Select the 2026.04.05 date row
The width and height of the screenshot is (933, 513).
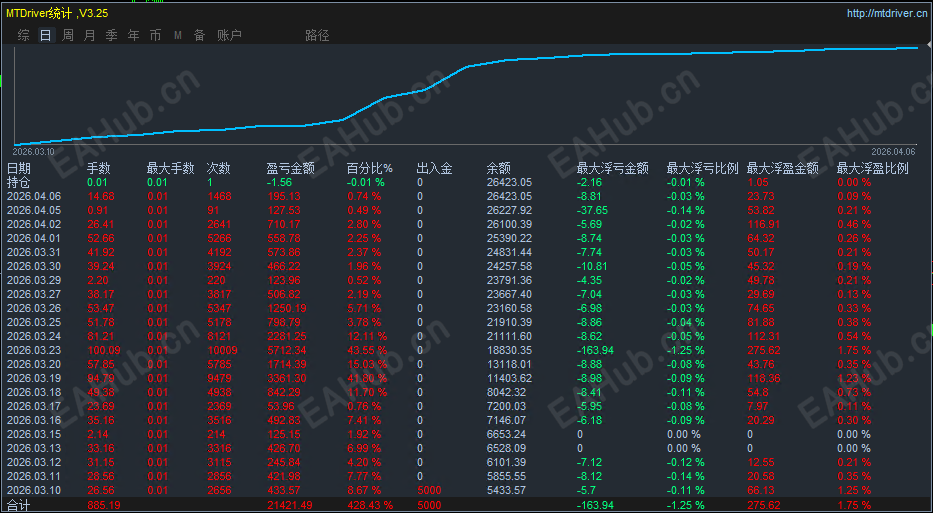point(35,210)
